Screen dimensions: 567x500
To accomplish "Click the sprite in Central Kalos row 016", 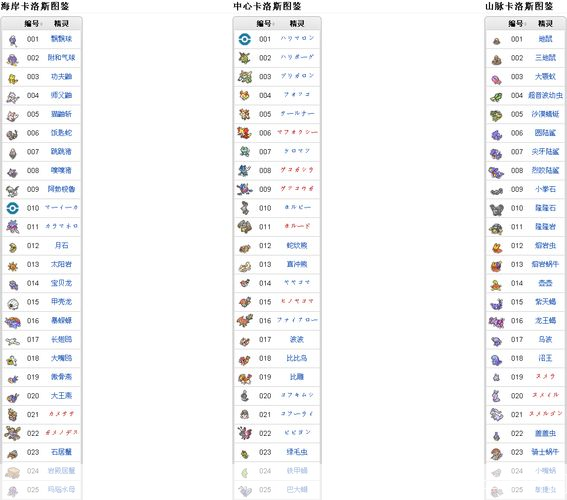I will tap(245, 320).
